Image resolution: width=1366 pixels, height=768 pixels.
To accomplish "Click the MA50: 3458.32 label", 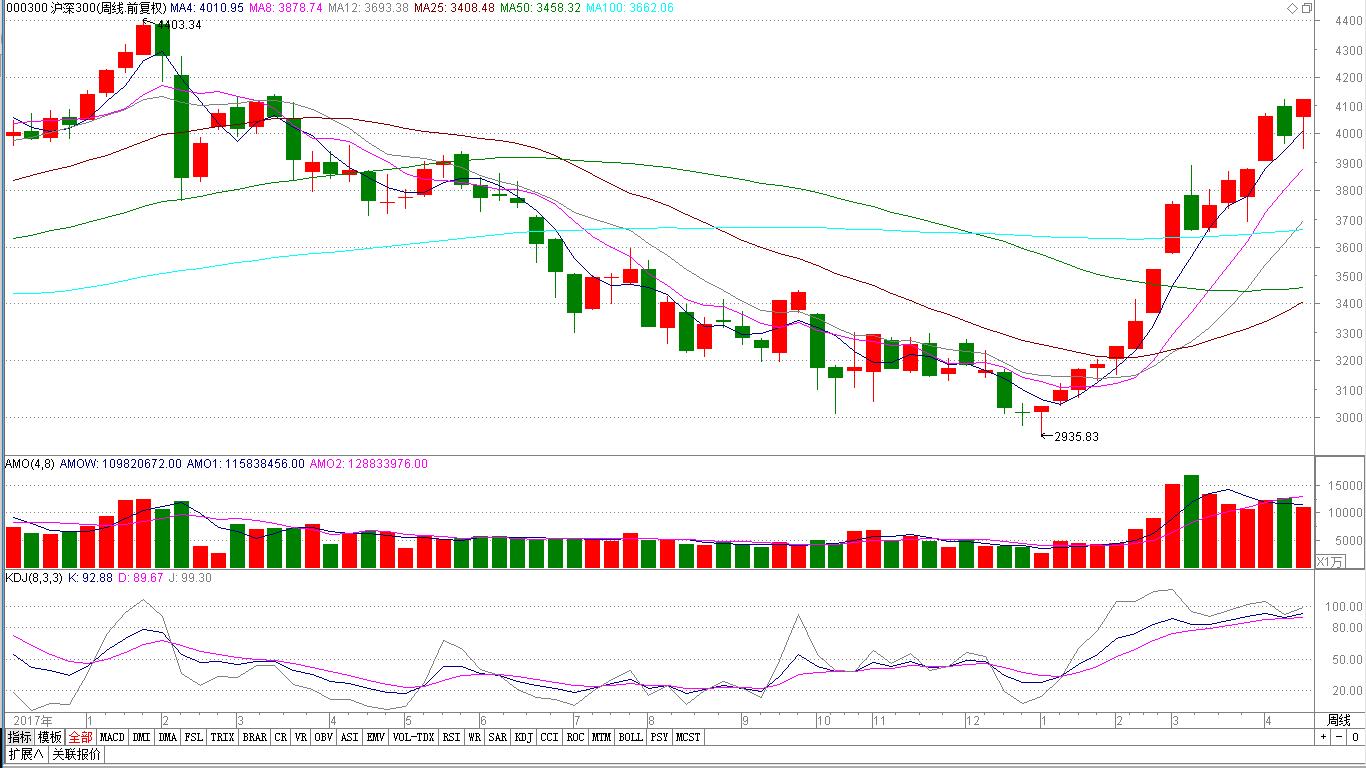I will pyautogui.click(x=541, y=8).
